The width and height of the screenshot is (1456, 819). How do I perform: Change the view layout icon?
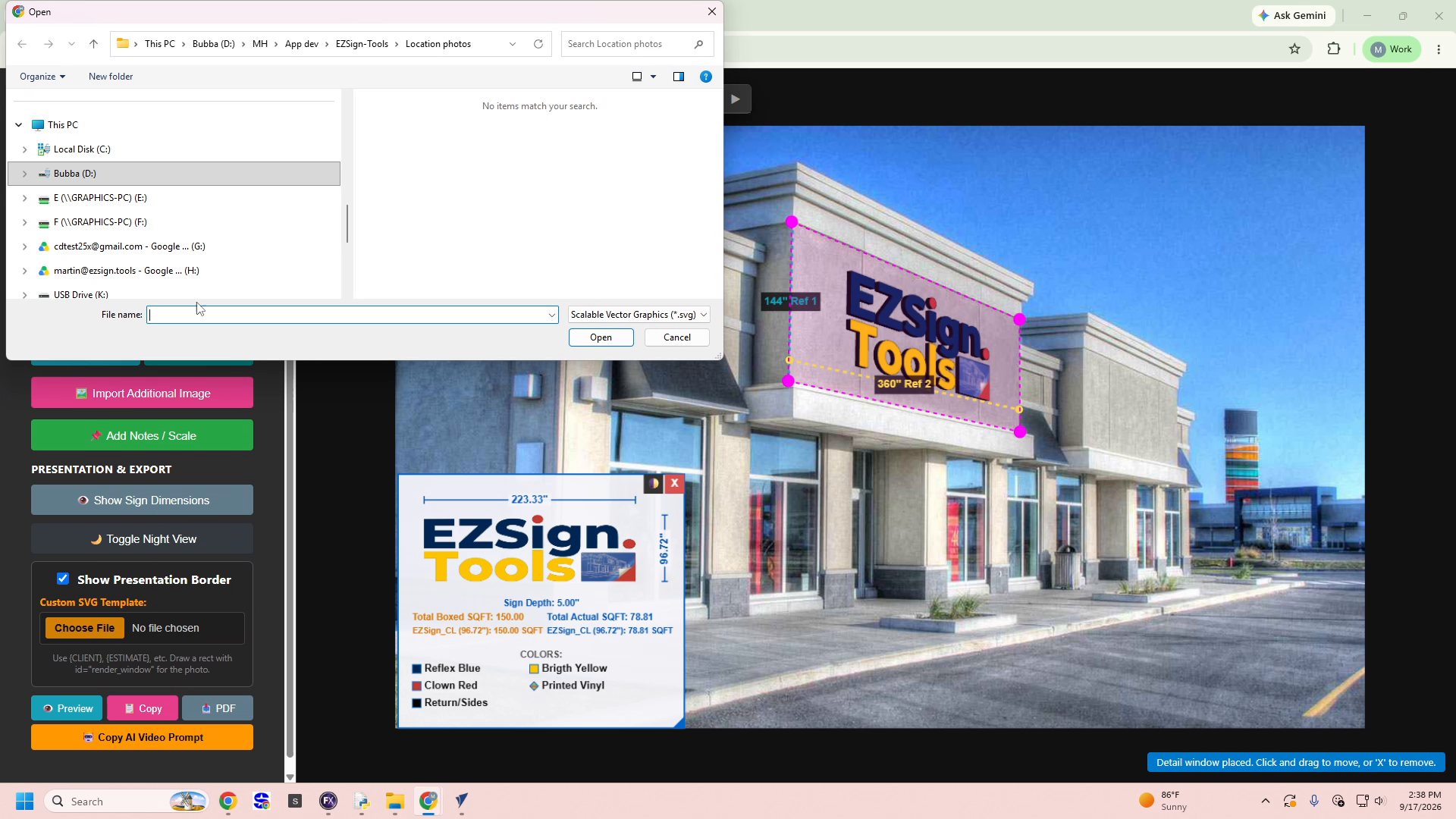[x=637, y=77]
